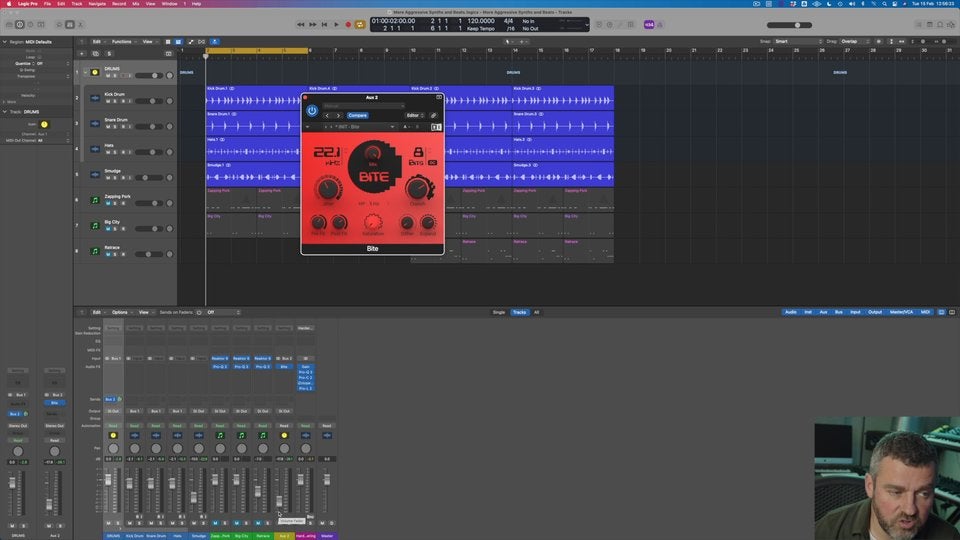This screenshot has width=960, height=540.
Task: Go to beginning with transport button
Action: click(324, 24)
